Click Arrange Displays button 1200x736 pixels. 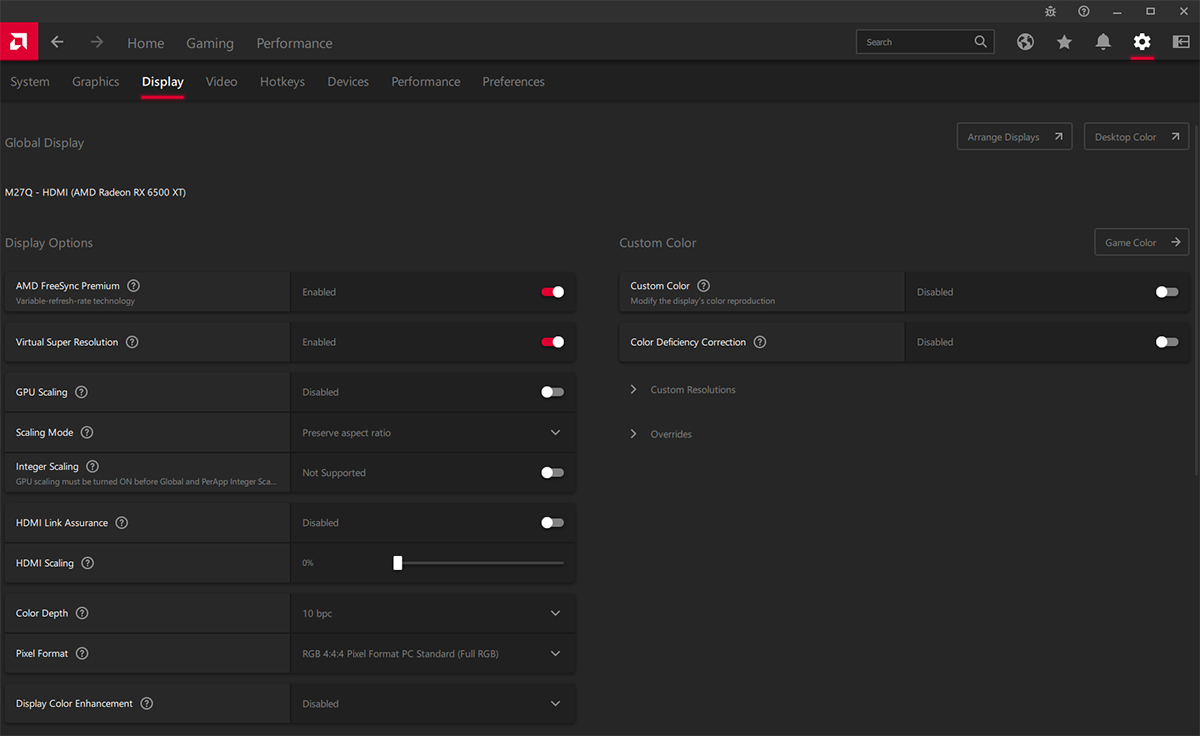[x=1015, y=137]
